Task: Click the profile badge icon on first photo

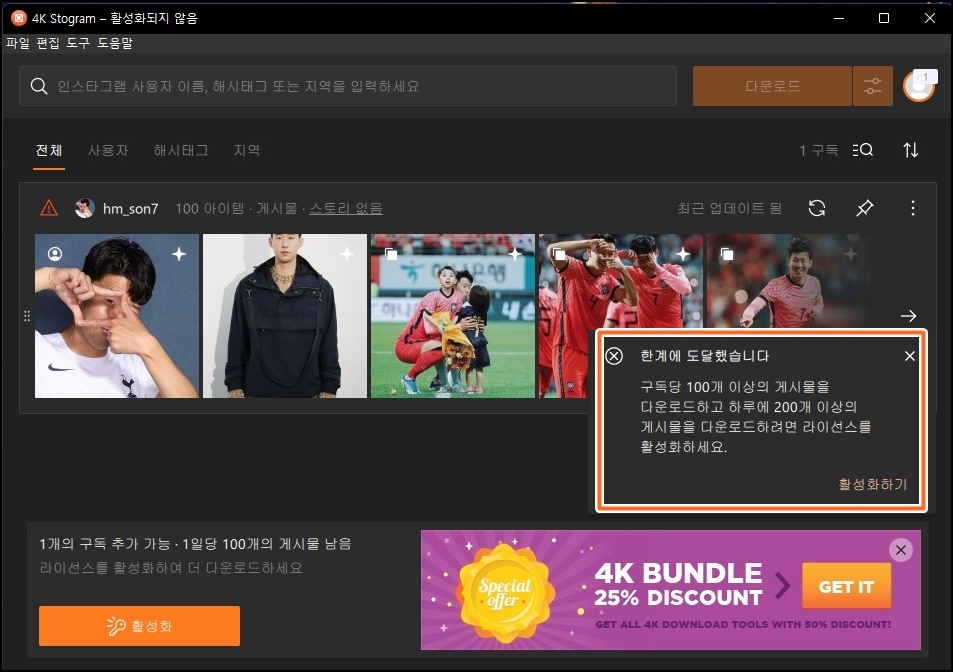Action: (55, 254)
